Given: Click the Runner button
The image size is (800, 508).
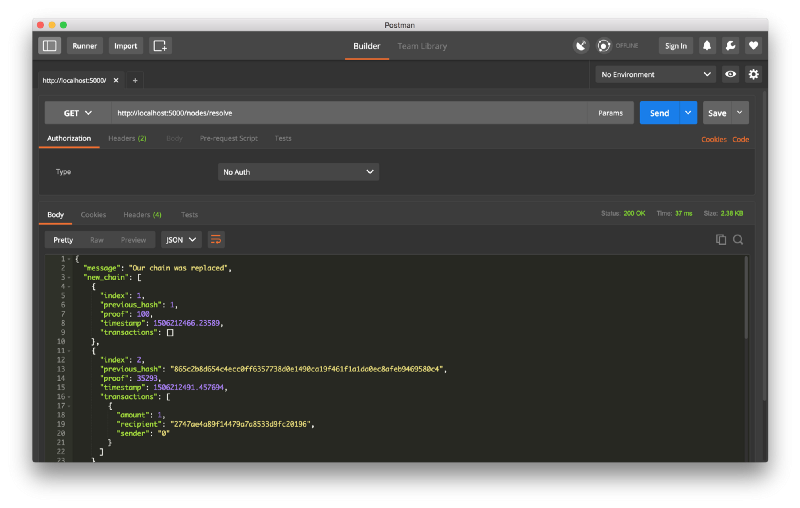Looking at the screenshot, I should click(84, 45).
